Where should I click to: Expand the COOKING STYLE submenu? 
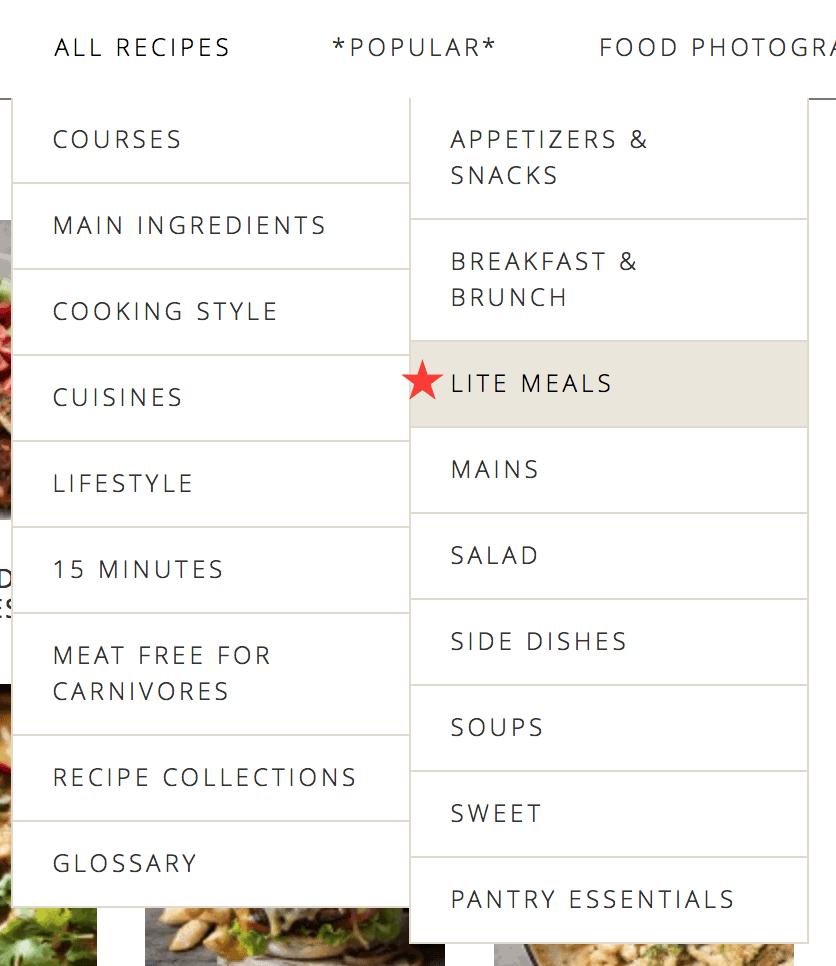(165, 312)
